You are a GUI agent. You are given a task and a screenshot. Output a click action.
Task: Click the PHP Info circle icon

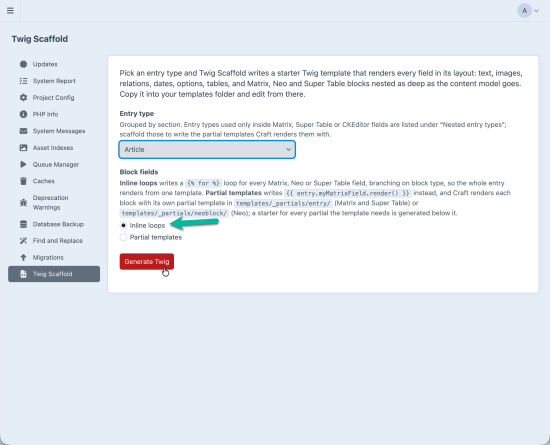(x=23, y=114)
